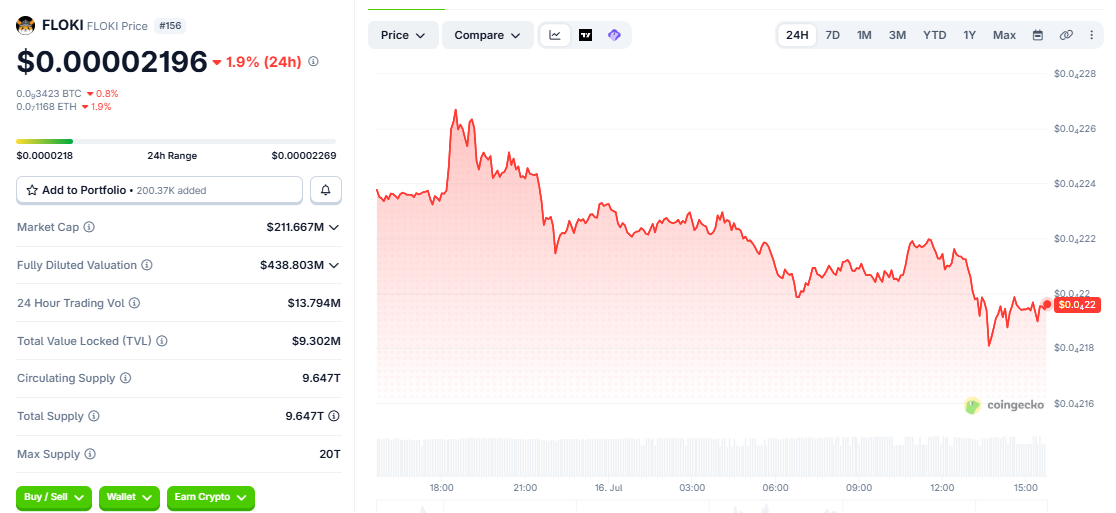Screen dimensions: 1116x513
Task: Click the FLOKI coin logo icon
Action: click(26, 26)
